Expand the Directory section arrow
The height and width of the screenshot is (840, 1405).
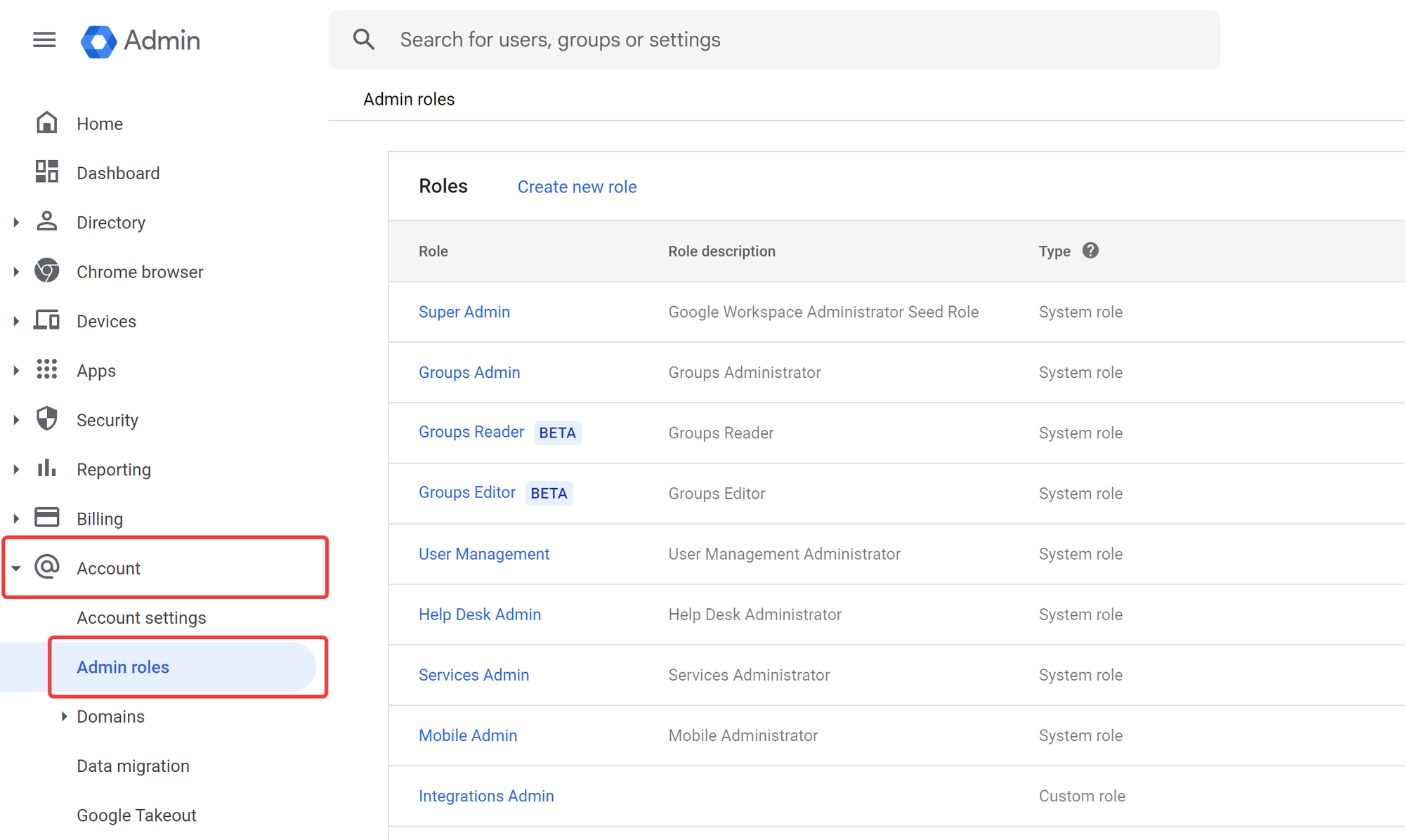pos(16,223)
